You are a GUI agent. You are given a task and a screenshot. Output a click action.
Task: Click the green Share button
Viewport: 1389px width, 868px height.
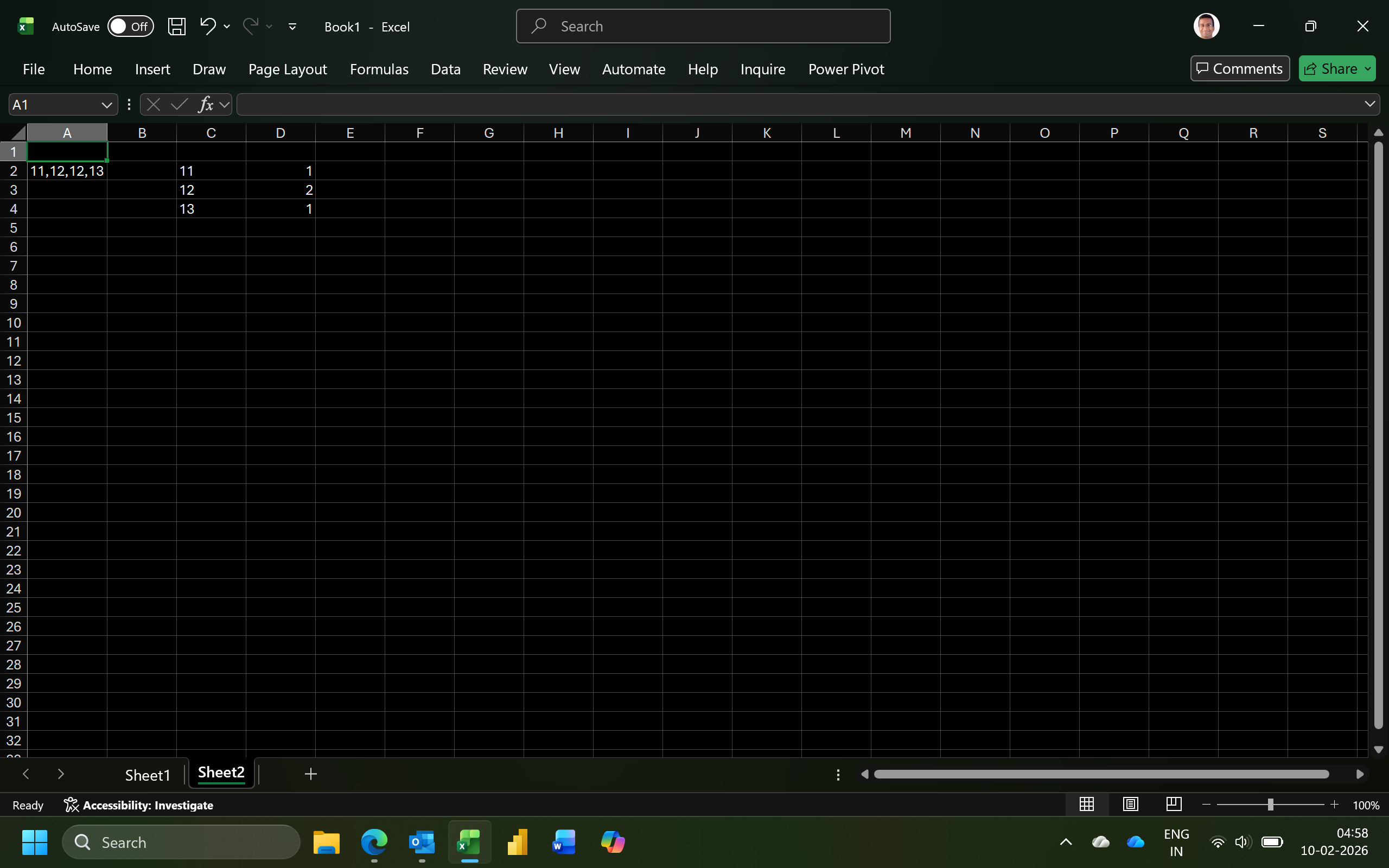[1330, 69]
